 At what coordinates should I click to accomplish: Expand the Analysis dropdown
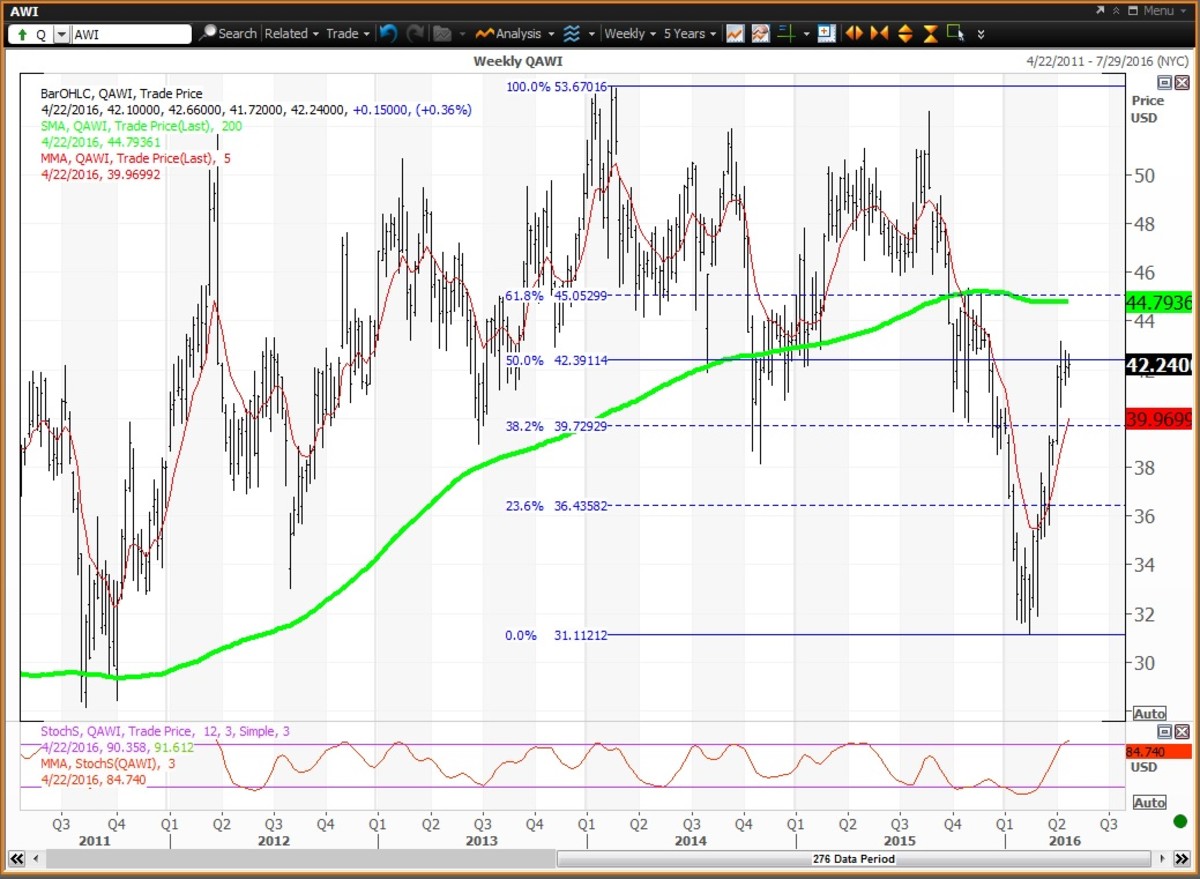pos(516,34)
